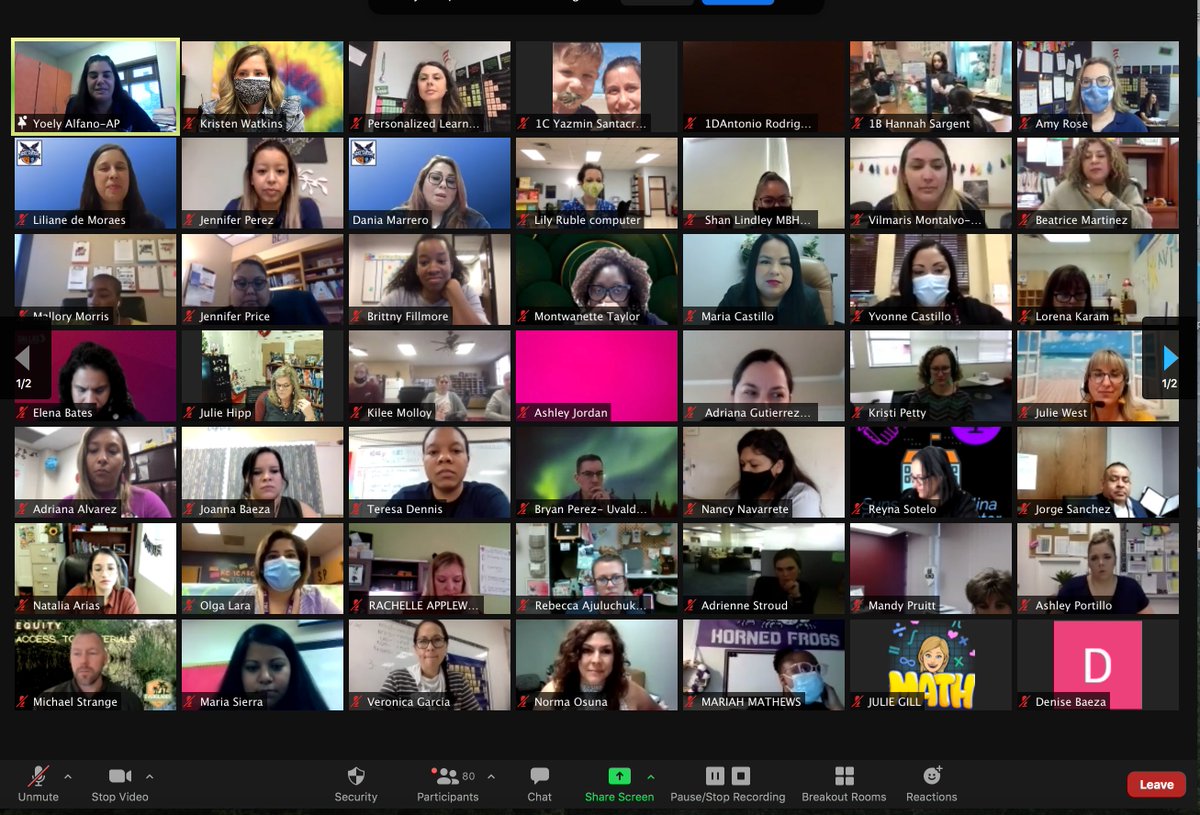Click the name label Lorena Karam

(1072, 316)
